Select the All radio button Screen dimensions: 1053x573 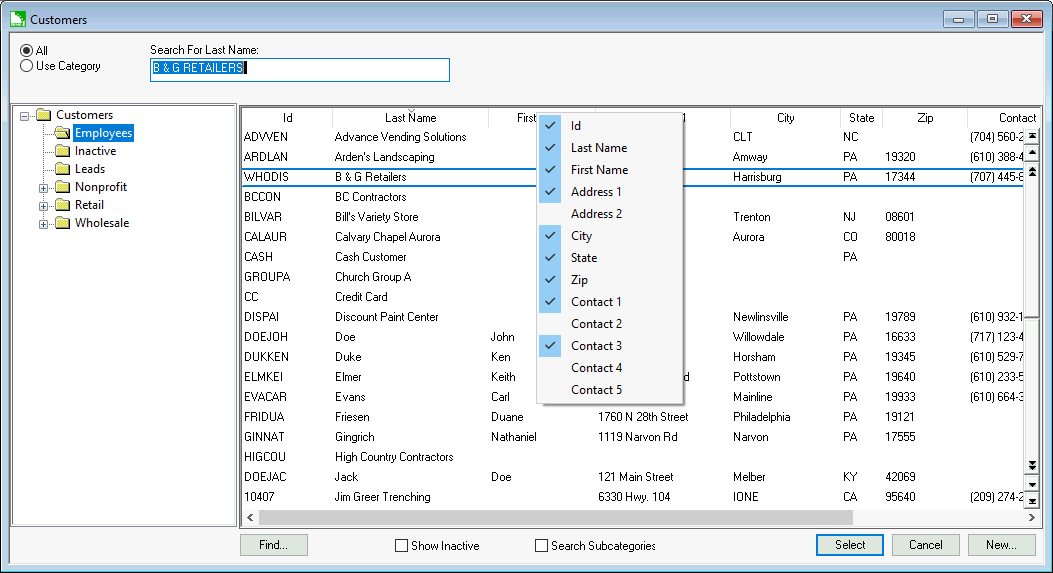(x=27, y=51)
